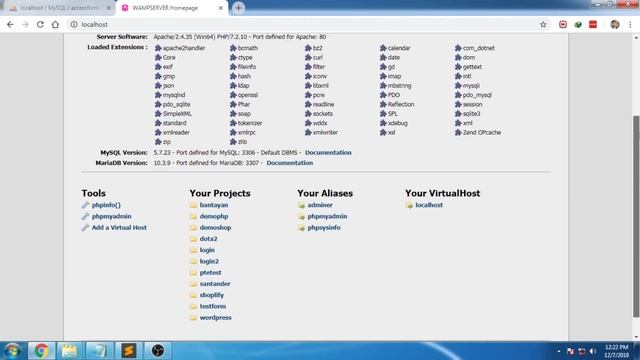
Task: Open the wordpress project
Action: tap(216, 317)
